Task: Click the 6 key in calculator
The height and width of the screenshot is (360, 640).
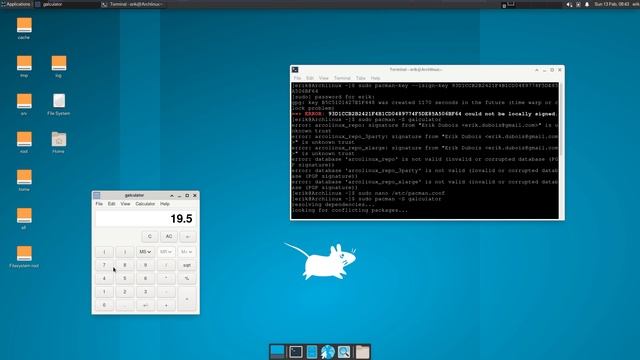Action: pyautogui.click(x=145, y=278)
